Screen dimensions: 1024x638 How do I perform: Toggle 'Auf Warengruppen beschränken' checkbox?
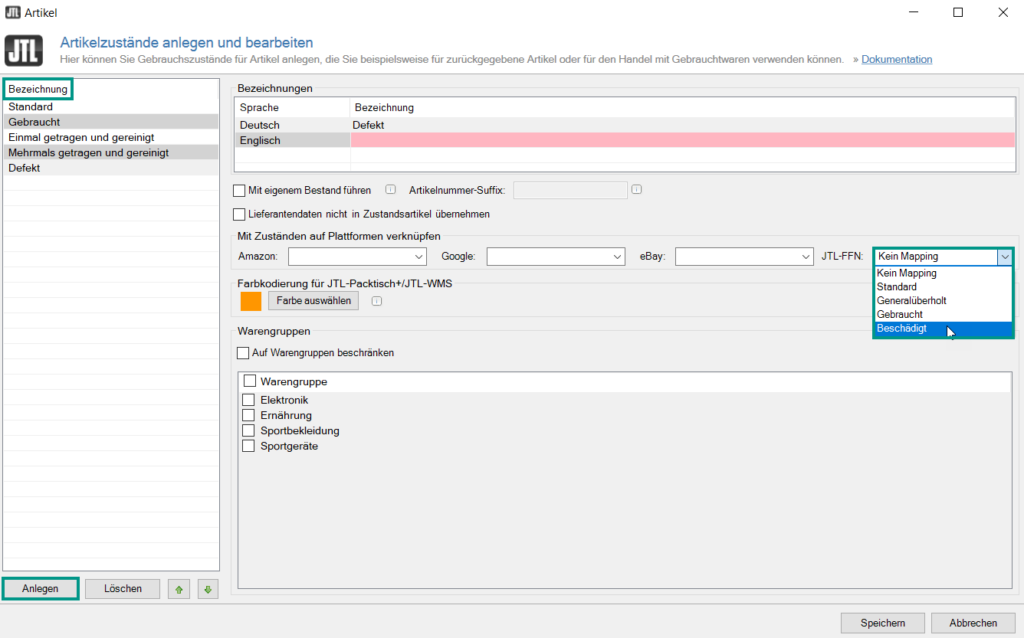pyautogui.click(x=243, y=353)
